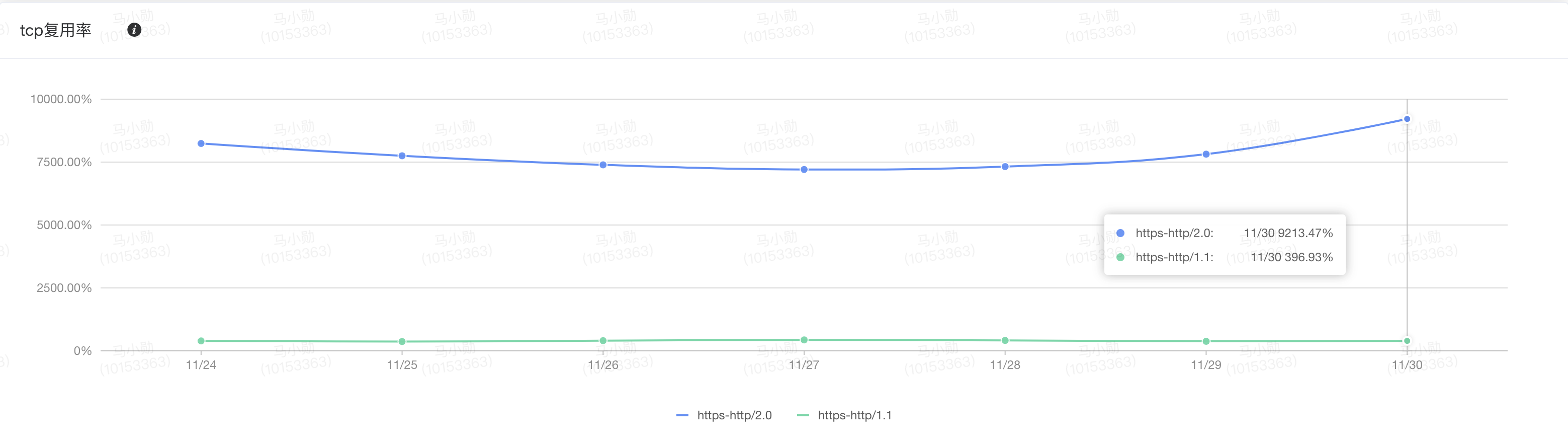This screenshot has height=447, width=1568.
Task: Click the blue data point for 11/27
Action: (x=804, y=170)
